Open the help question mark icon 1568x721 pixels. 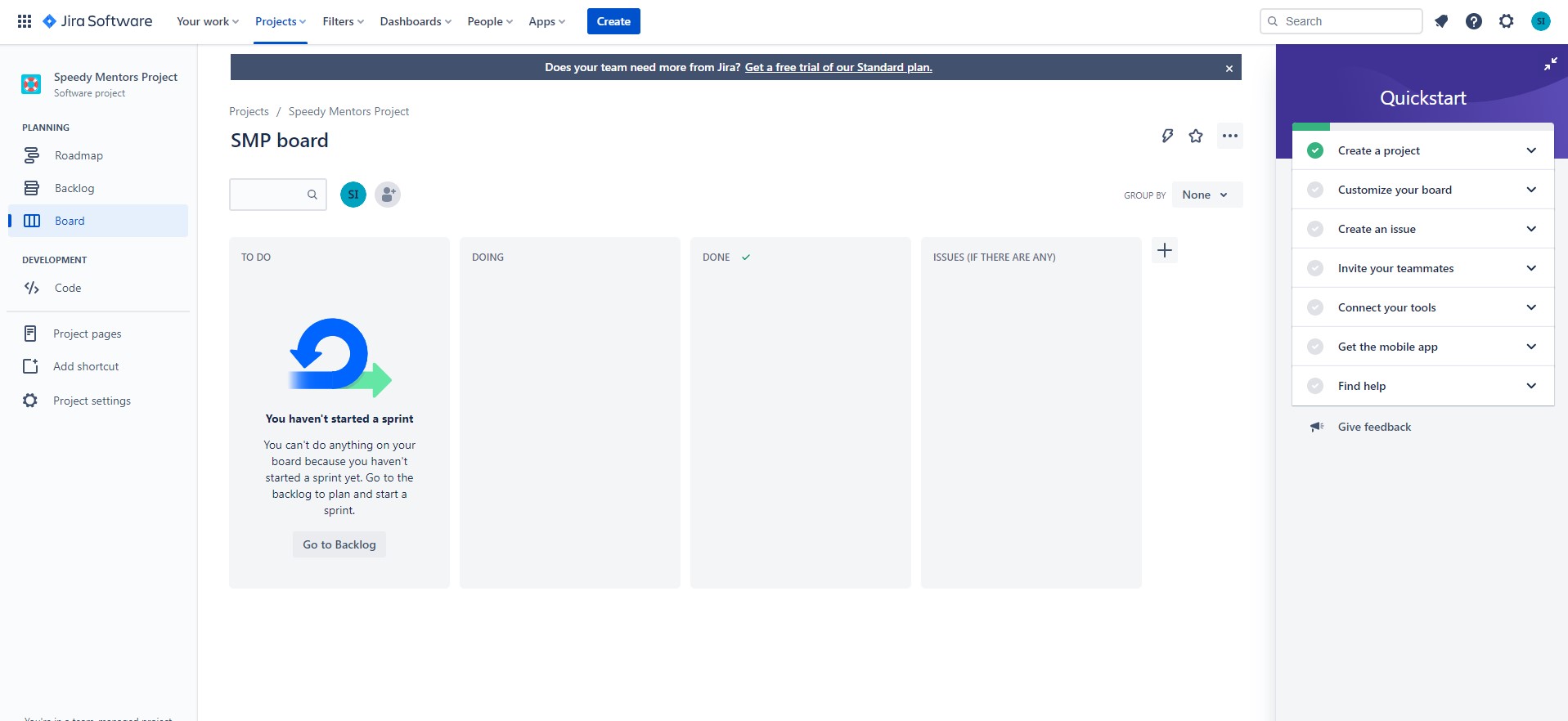click(1474, 21)
